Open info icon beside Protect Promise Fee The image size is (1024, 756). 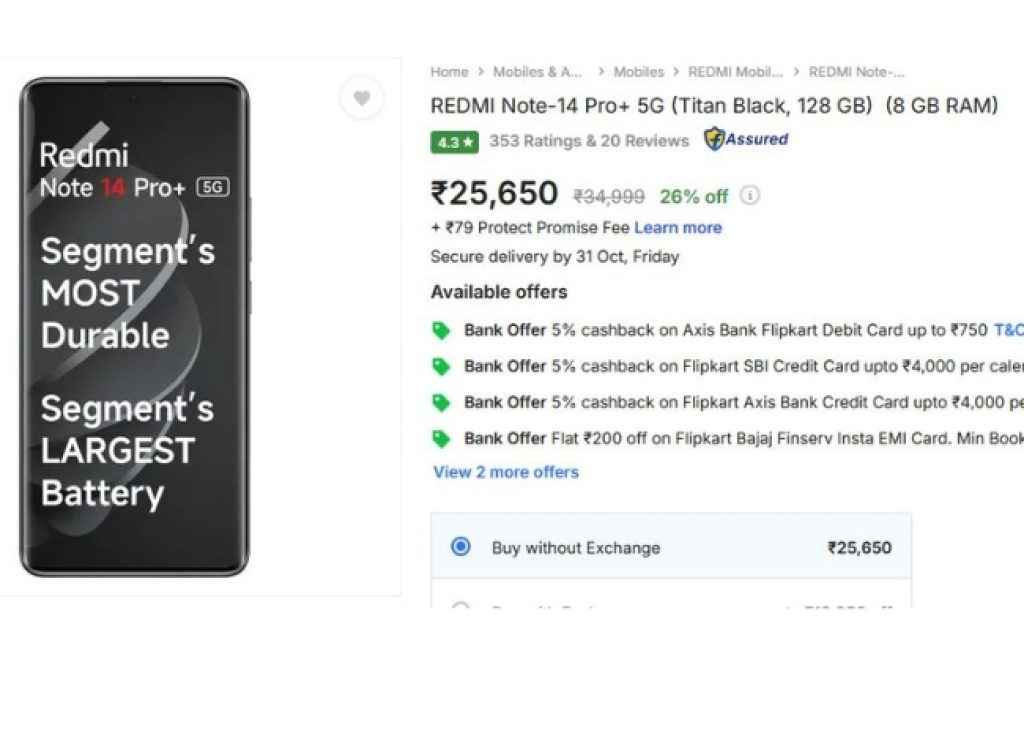tap(750, 197)
